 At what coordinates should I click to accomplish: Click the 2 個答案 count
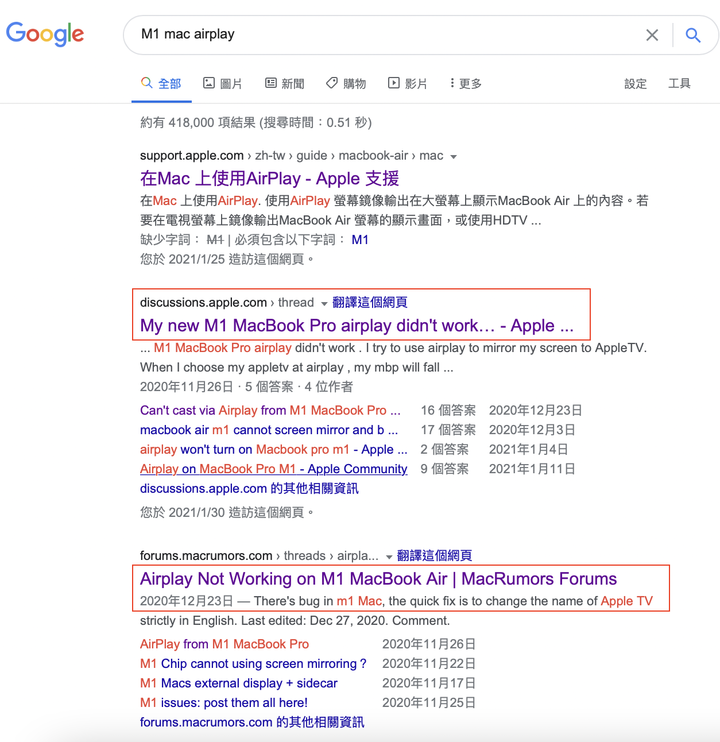pyautogui.click(x=444, y=450)
